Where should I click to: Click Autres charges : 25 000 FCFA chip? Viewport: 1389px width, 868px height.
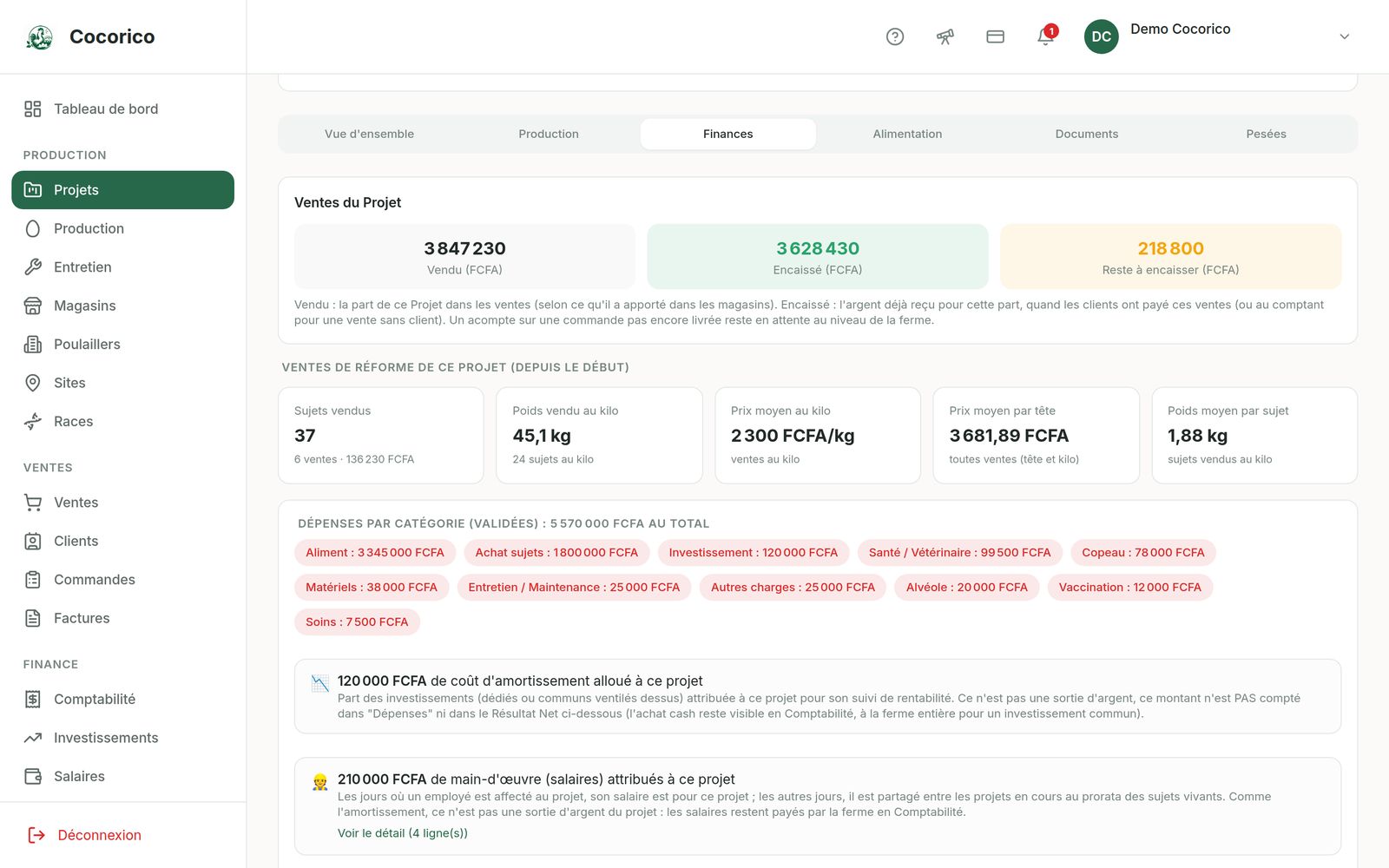[793, 587]
